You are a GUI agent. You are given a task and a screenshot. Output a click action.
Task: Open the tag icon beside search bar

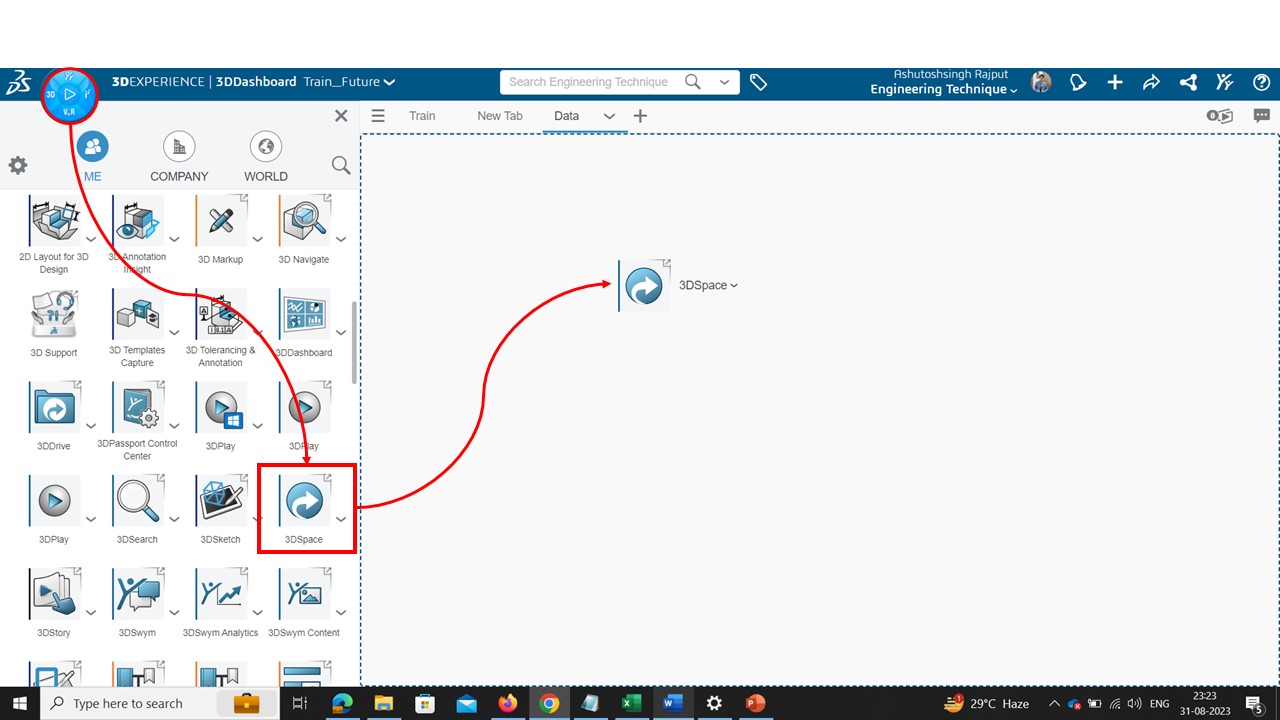(x=759, y=83)
